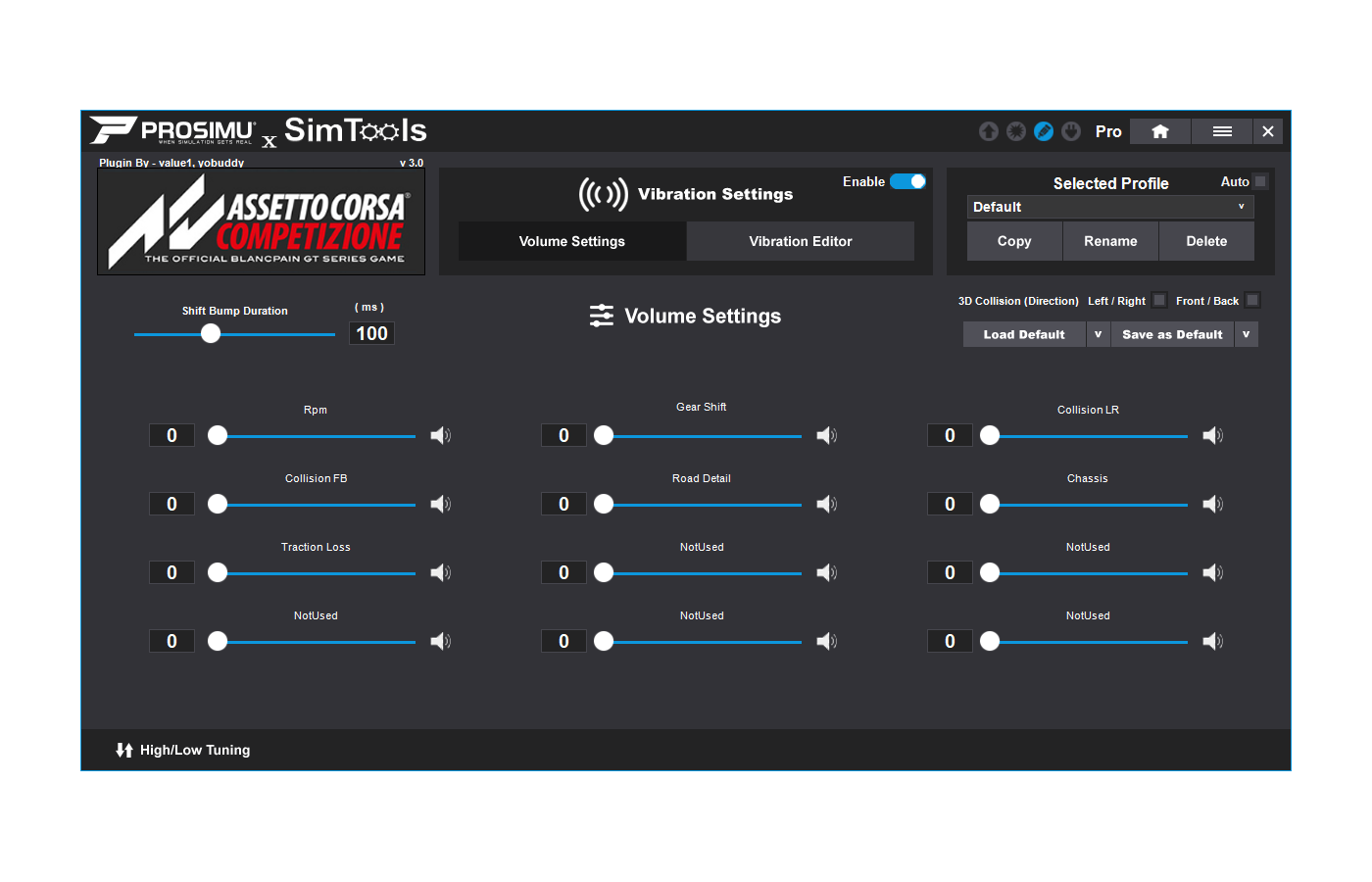This screenshot has height=882, width=1372.
Task: Expand the Load Default arrow
Action: coord(1098,334)
